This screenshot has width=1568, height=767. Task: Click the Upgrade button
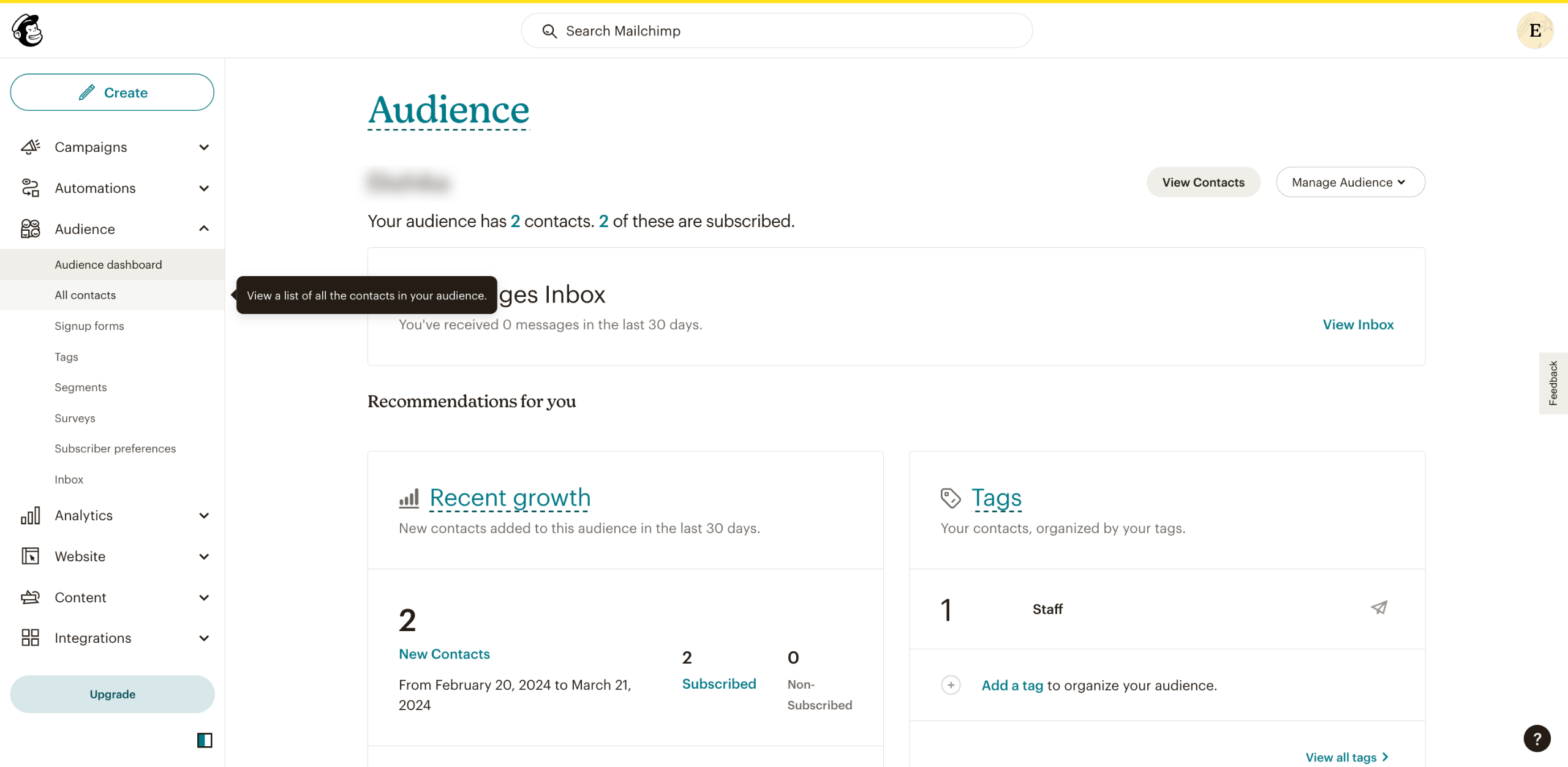[112, 694]
